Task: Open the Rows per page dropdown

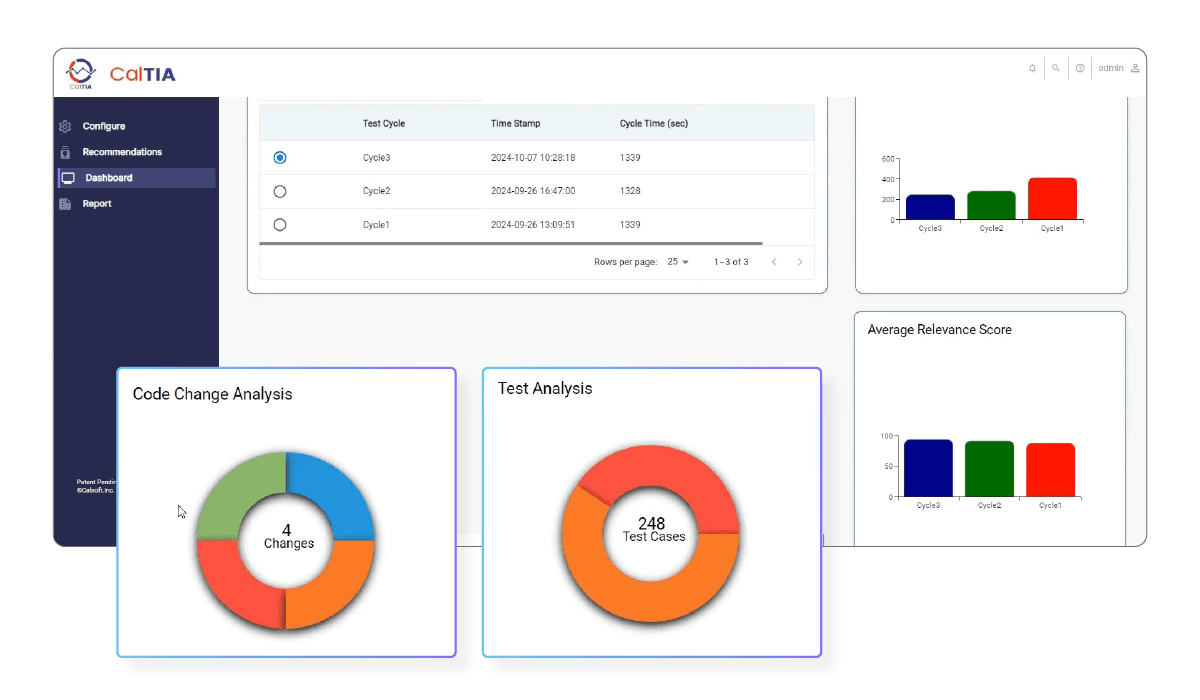Action: (678, 262)
